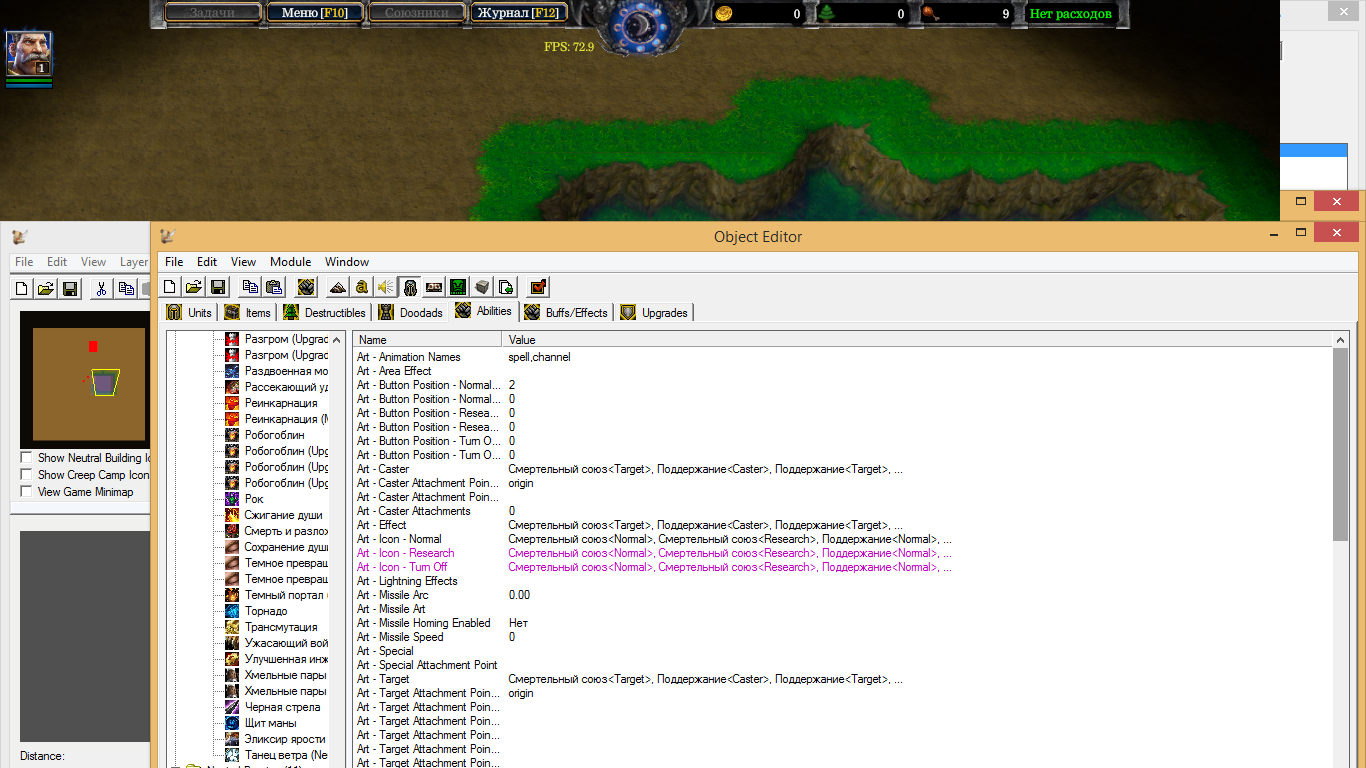Click the fist icon in Object Editor toolbar

[306, 287]
